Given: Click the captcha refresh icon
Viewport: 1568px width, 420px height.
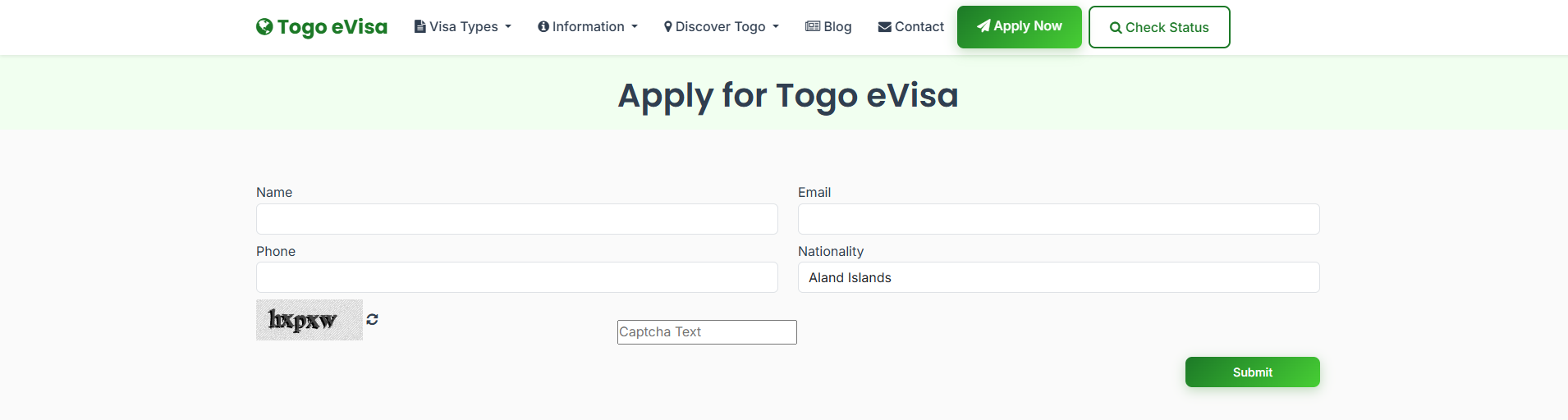Looking at the screenshot, I should pyautogui.click(x=372, y=320).
